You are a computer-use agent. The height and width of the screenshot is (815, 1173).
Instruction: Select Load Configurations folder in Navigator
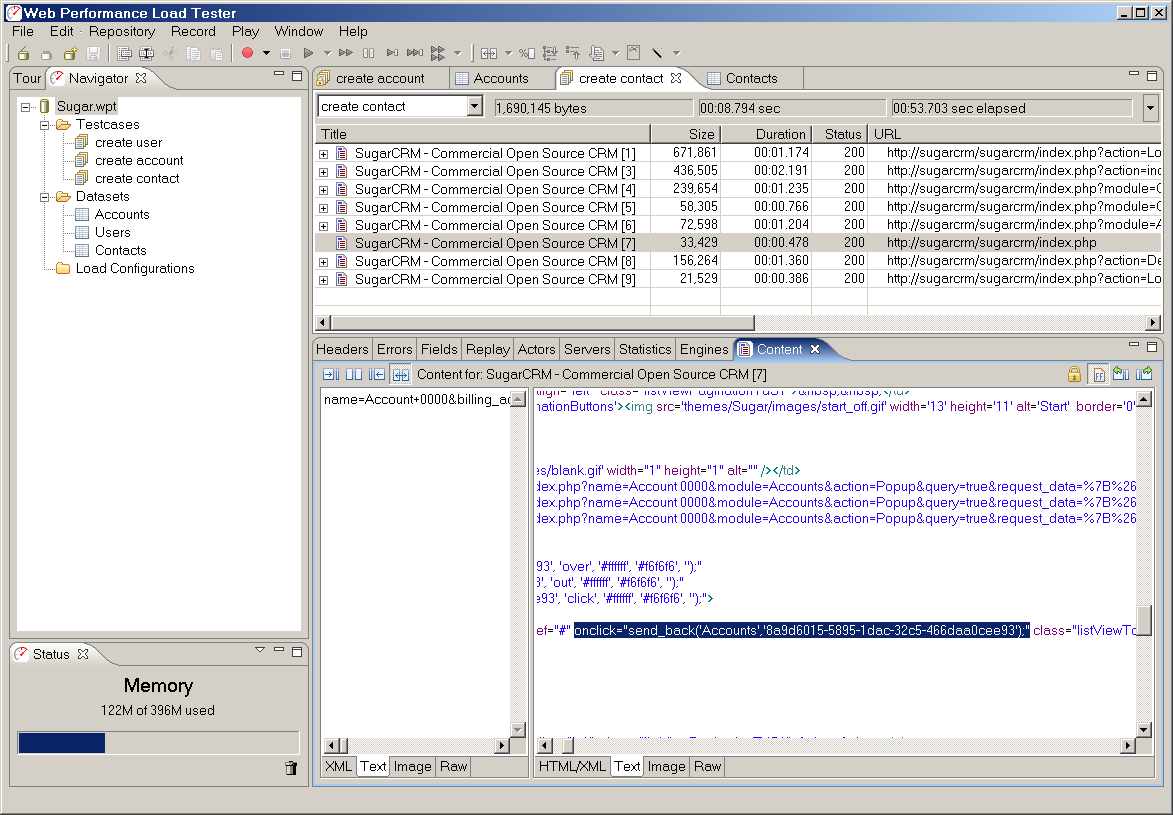coord(135,269)
